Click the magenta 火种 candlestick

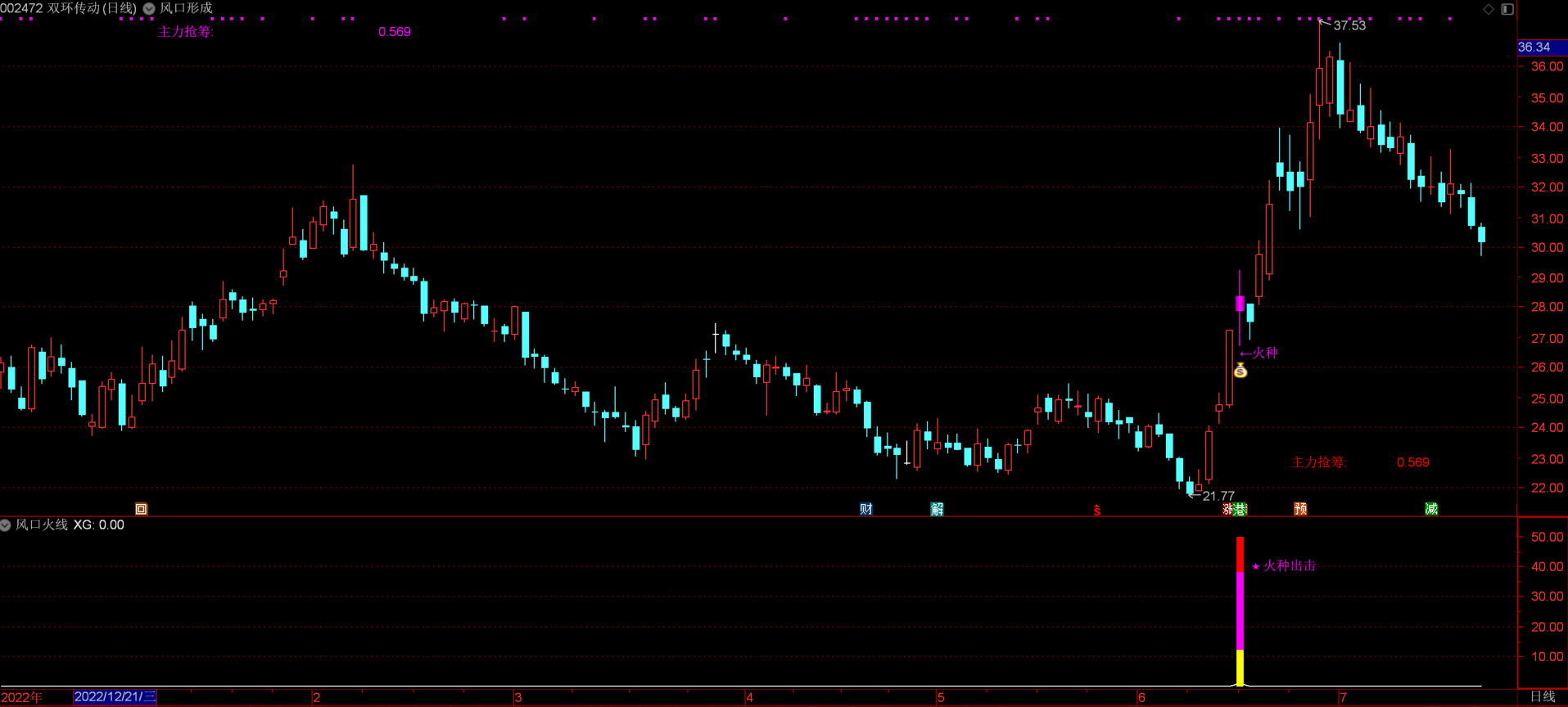1240,304
